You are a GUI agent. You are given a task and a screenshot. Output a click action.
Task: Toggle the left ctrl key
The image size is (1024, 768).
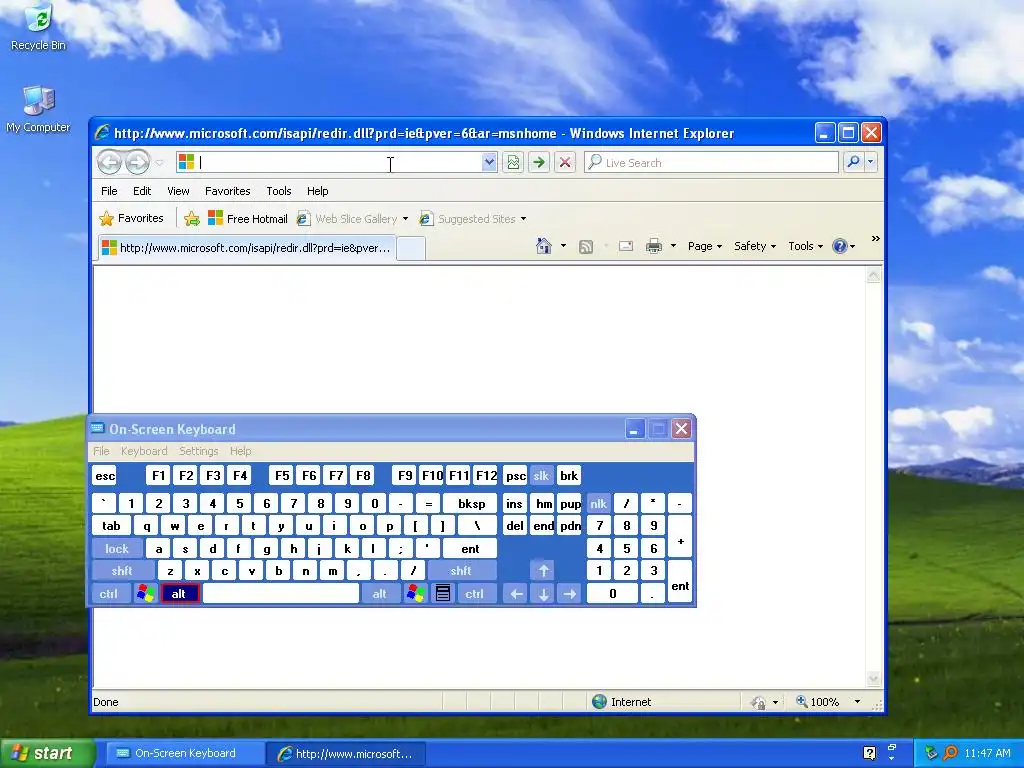(109, 594)
